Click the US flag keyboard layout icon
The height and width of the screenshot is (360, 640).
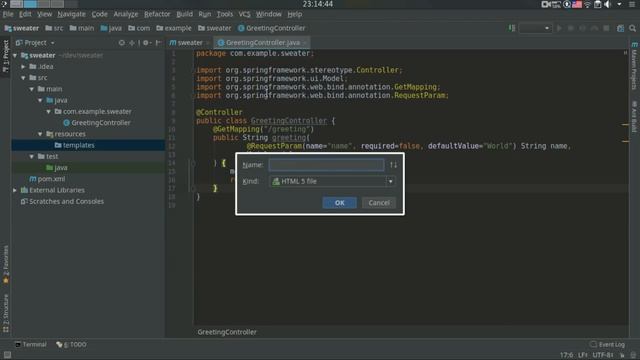[x=577, y=4]
